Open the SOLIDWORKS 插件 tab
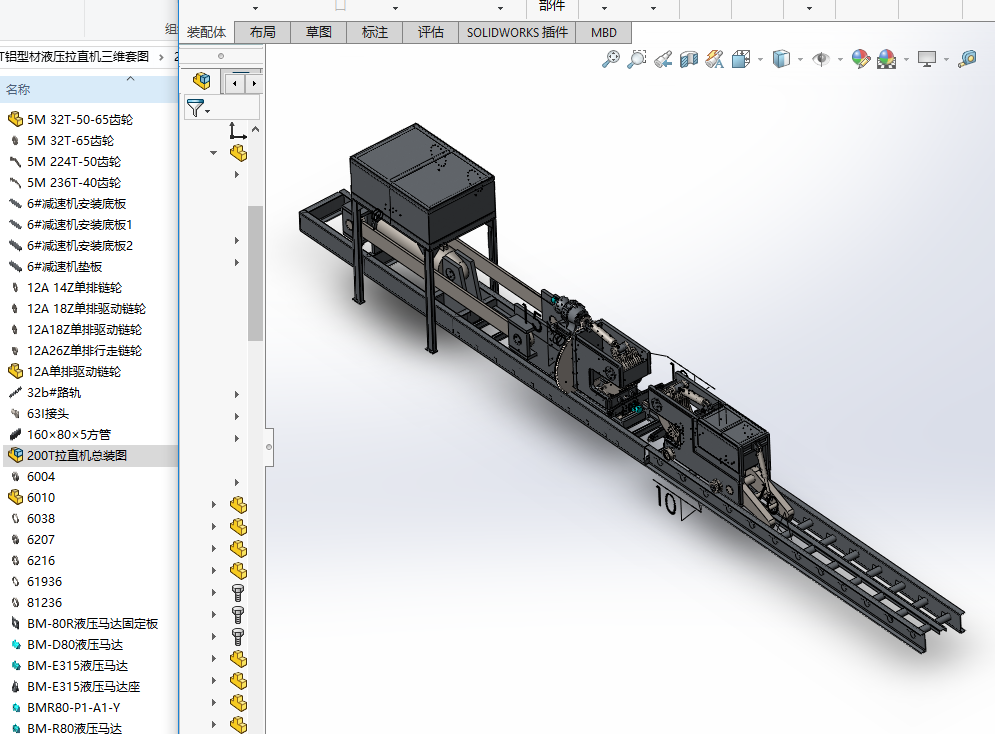Screen dimensions: 995x734 pyautogui.click(x=517, y=32)
